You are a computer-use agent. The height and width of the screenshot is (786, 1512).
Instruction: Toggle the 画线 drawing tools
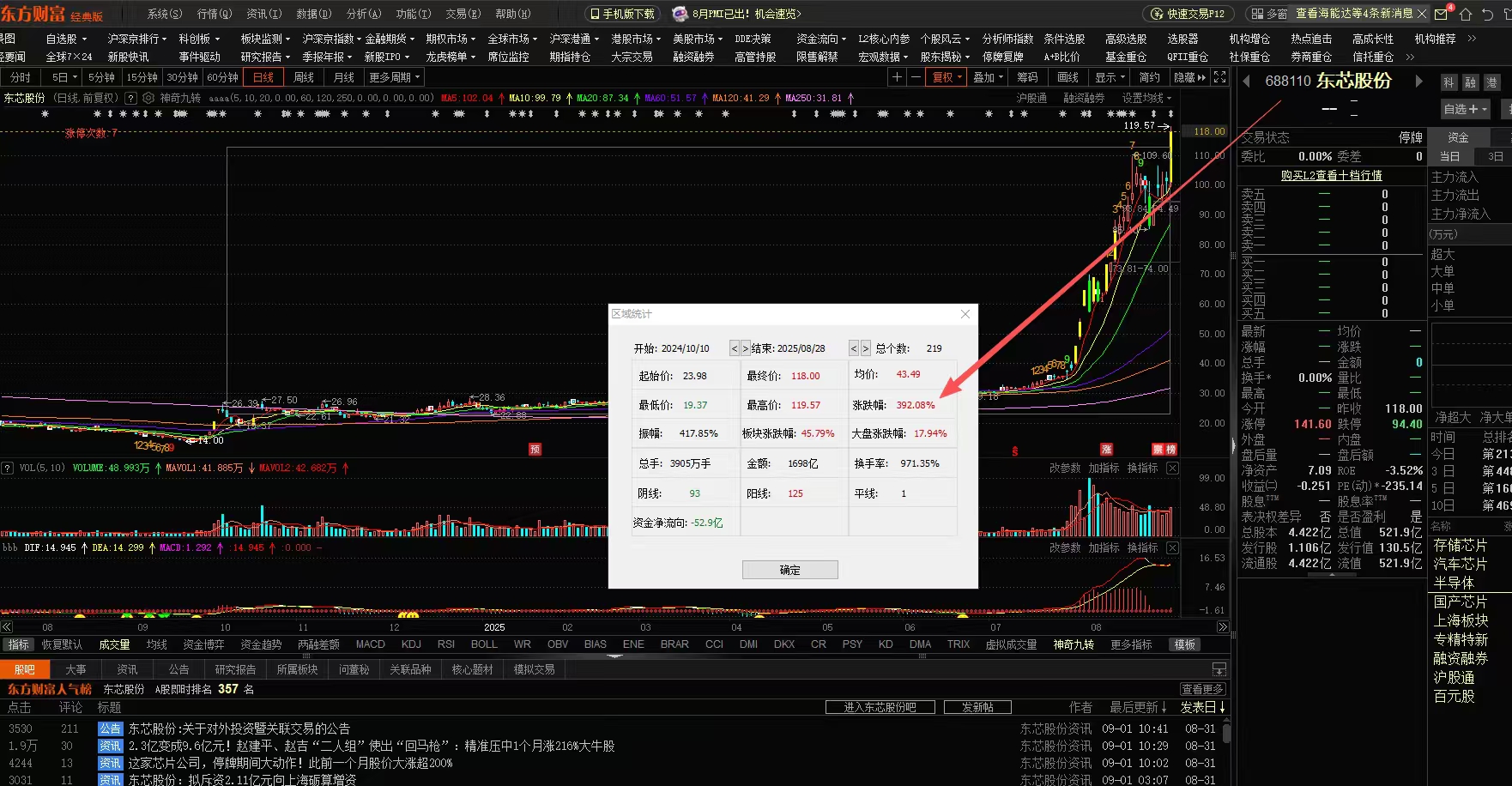click(1067, 77)
